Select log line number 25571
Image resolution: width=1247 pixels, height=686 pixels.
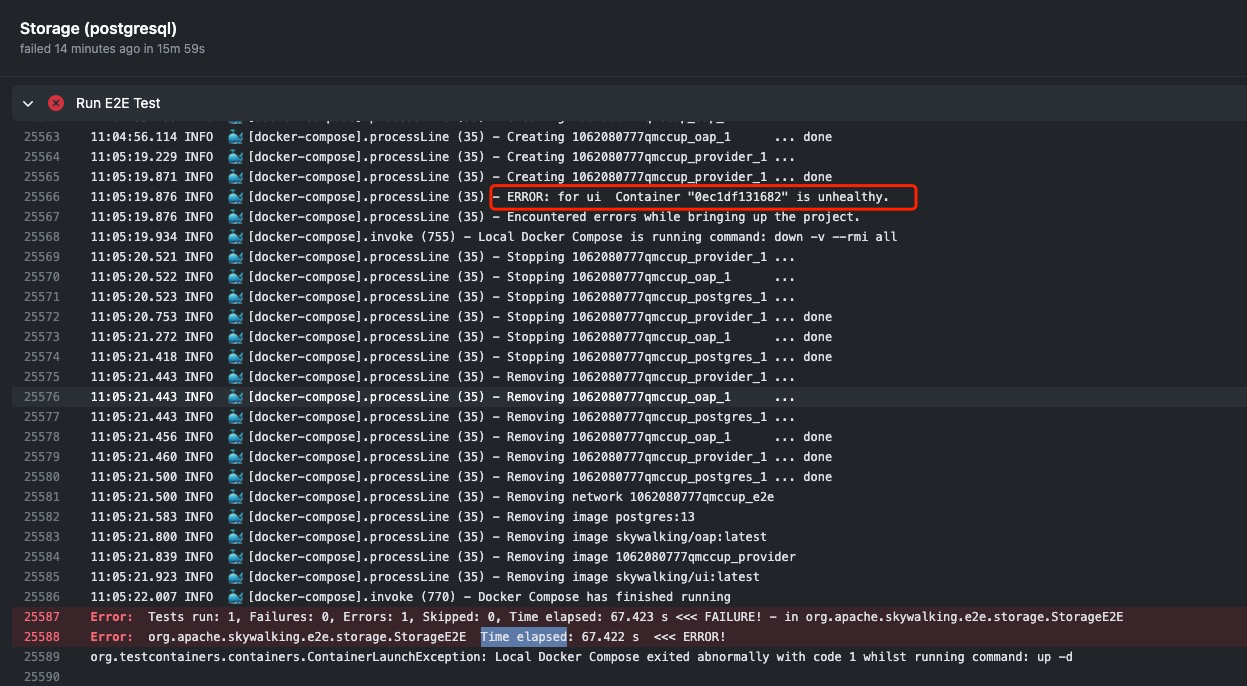[42, 297]
